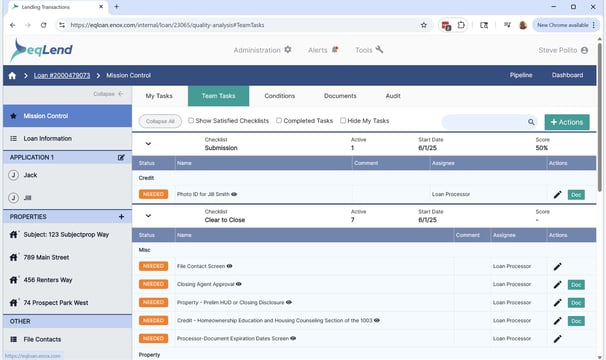Toggle eye icon for Prelim HUD or Closing Disclosure
Image resolution: width=606 pixels, height=360 pixels.
pyautogui.click(x=289, y=302)
